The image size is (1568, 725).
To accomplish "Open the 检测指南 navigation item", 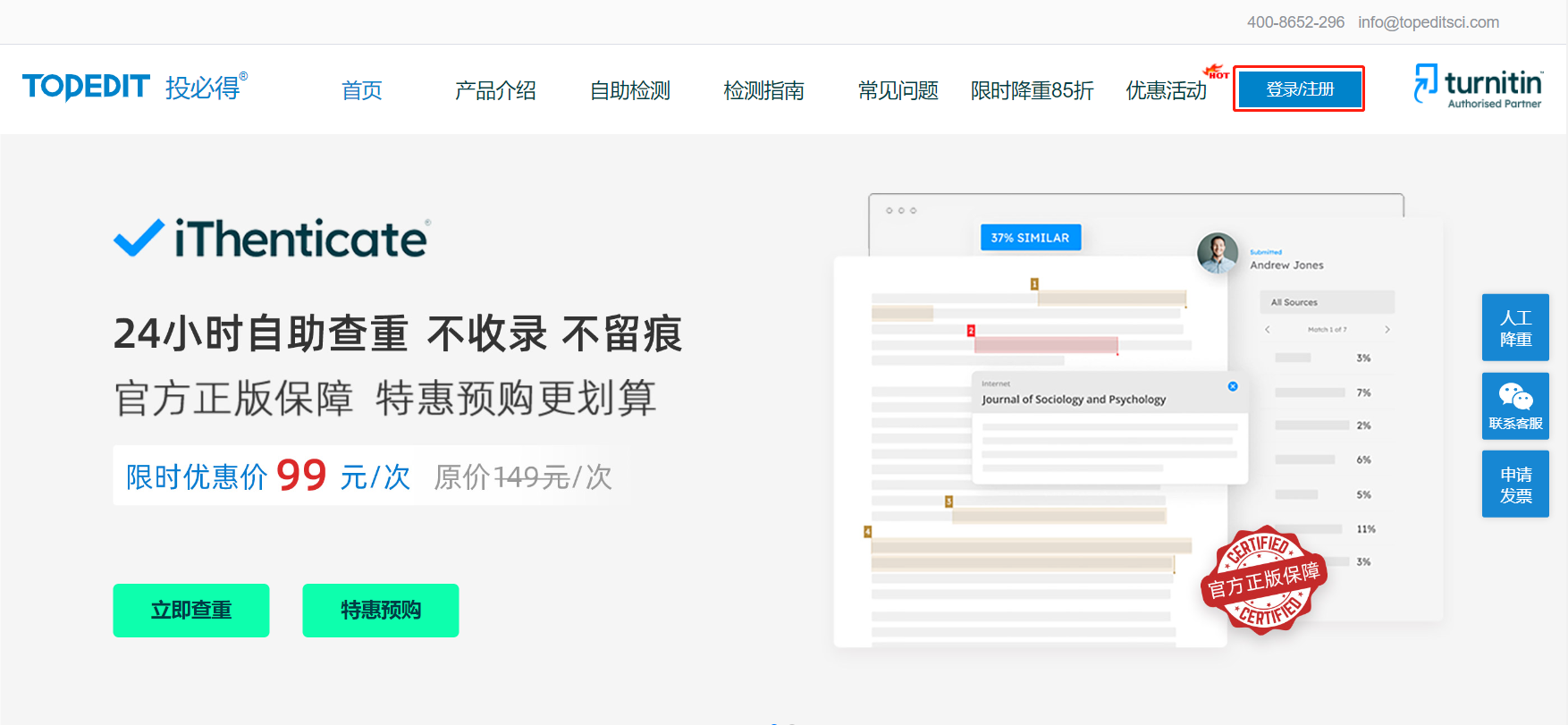I will 764,90.
